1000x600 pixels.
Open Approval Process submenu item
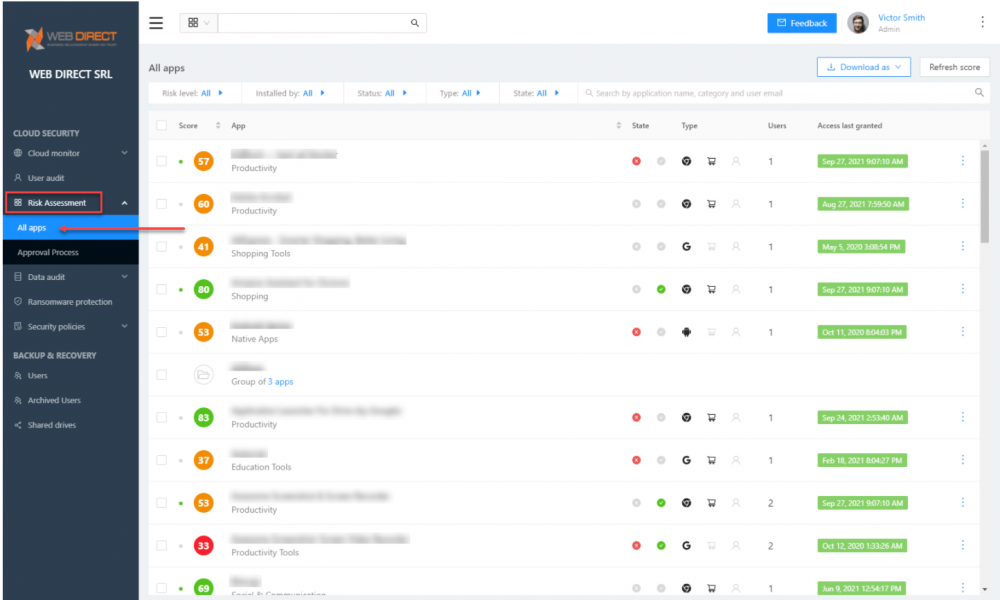(71, 252)
